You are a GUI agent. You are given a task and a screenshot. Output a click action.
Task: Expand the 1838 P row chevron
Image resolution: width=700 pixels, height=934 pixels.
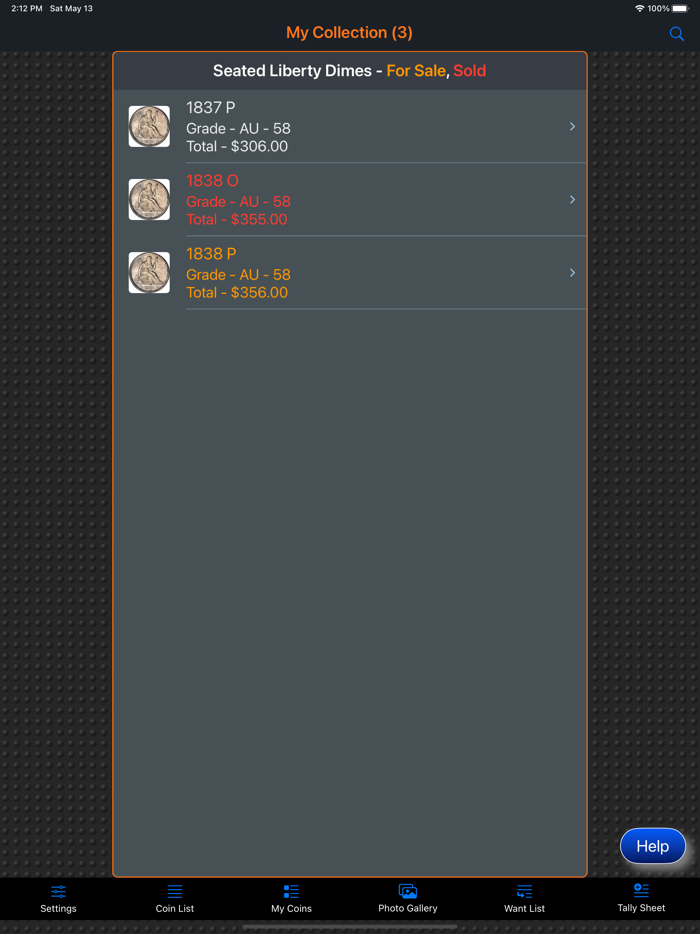(572, 273)
